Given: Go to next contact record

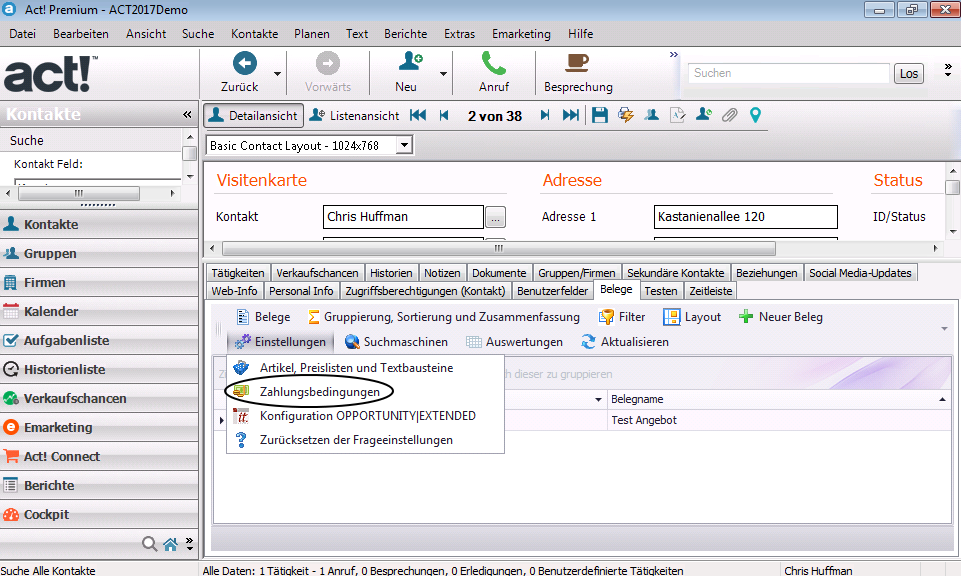Looking at the screenshot, I should click(x=545, y=115).
